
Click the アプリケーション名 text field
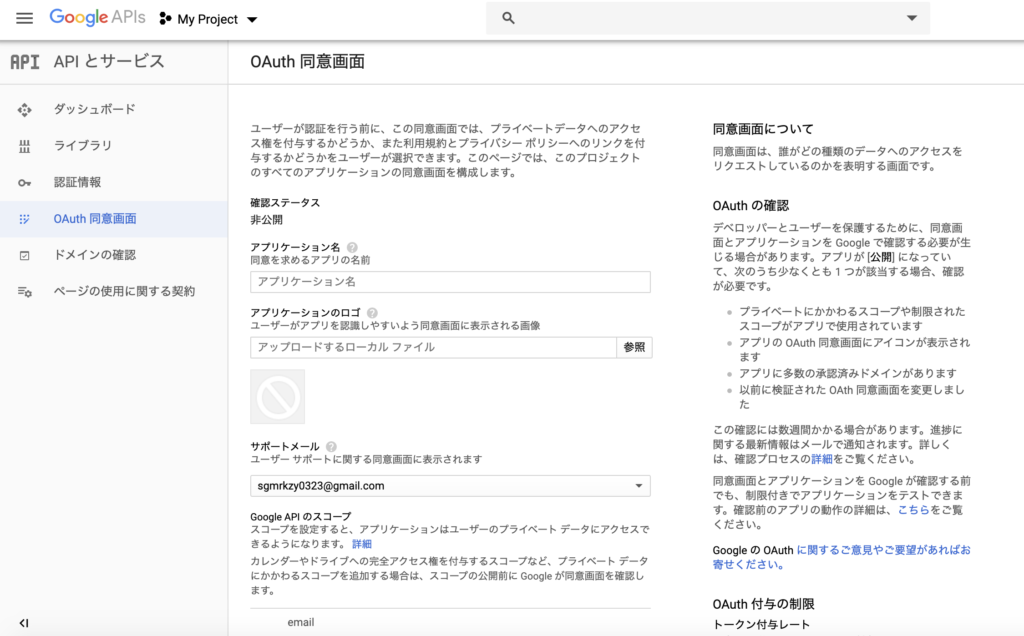pyautogui.click(x=450, y=282)
